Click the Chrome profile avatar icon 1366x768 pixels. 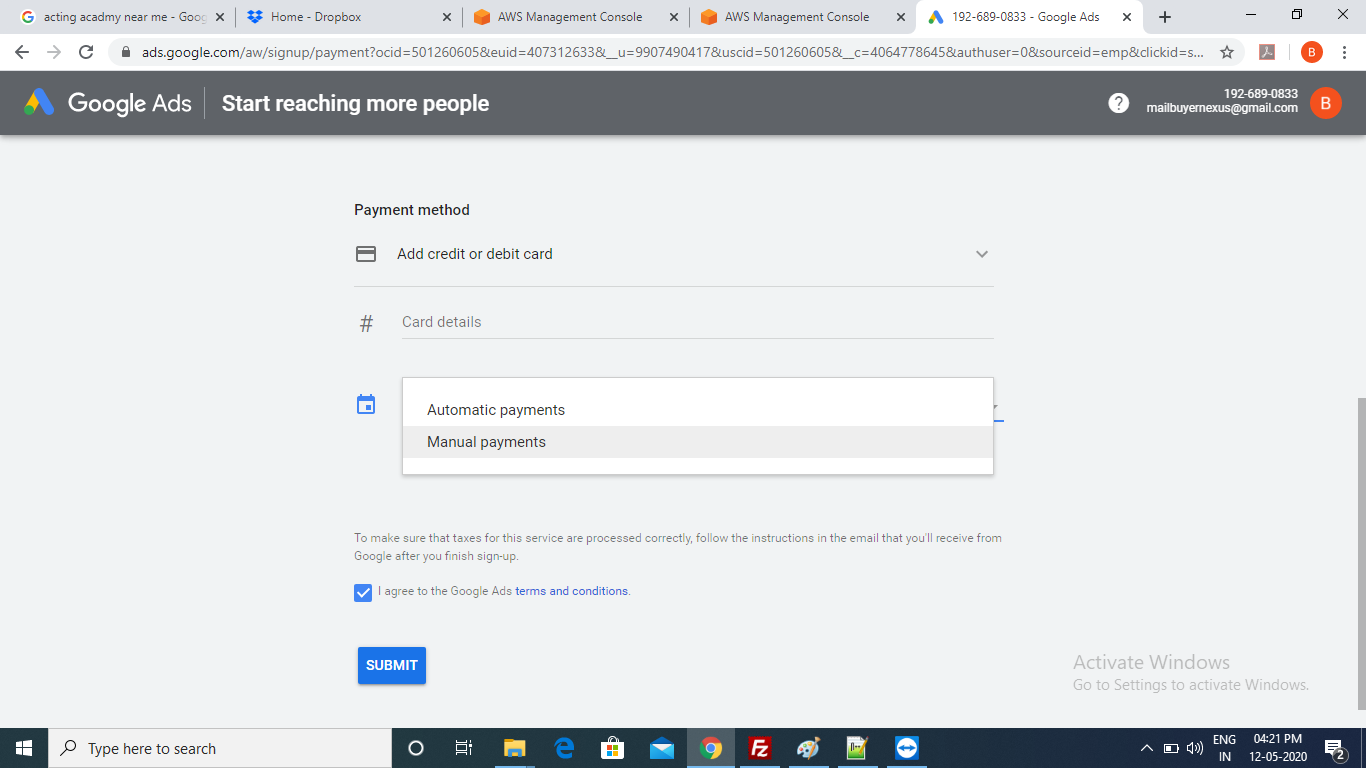click(1312, 53)
